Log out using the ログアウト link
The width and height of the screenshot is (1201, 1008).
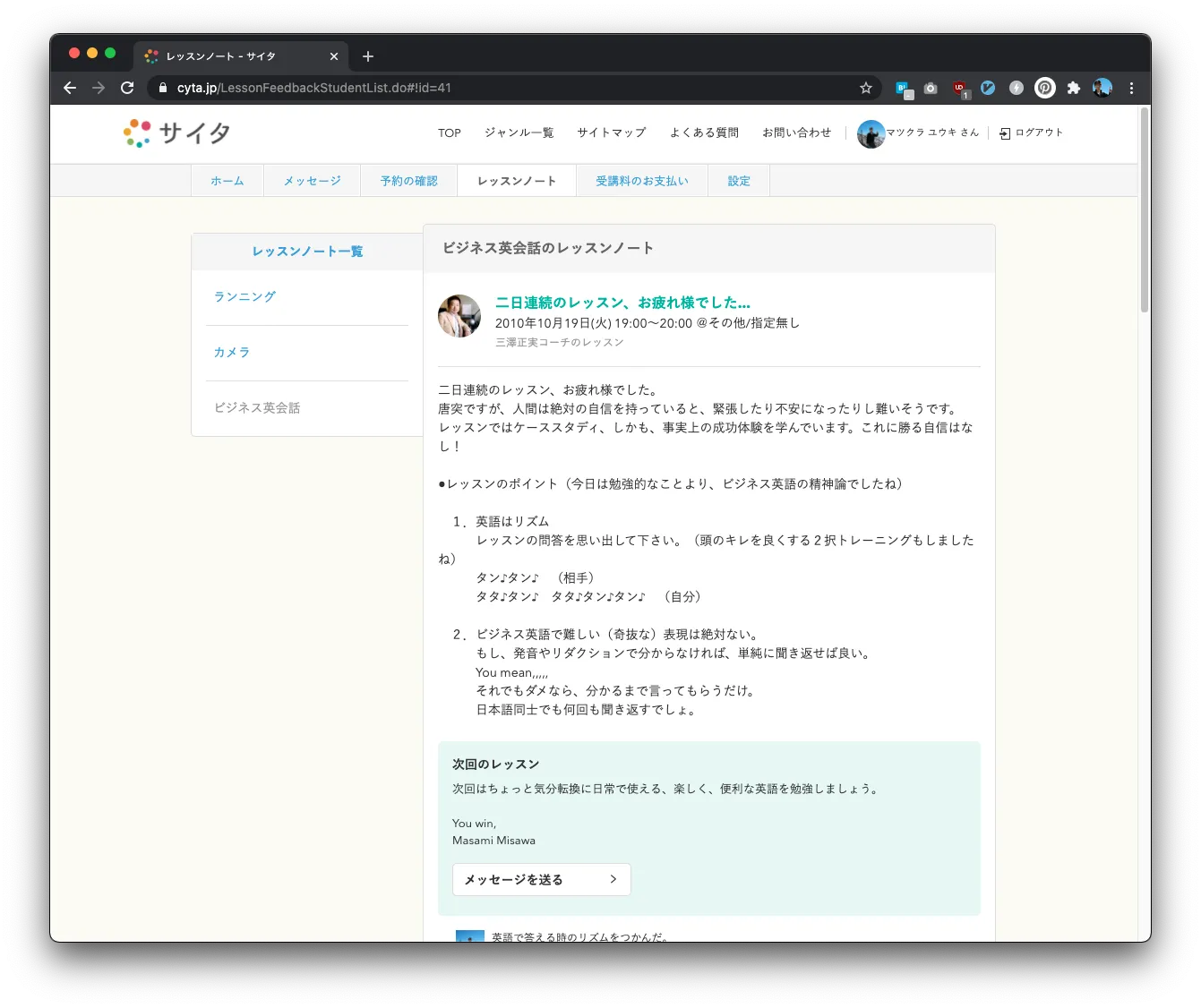click(1032, 132)
